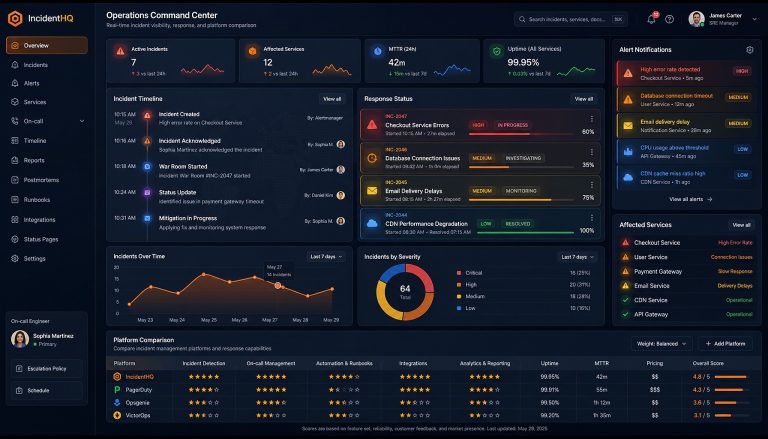
Task: Click the Checkout Service Errors 60% progress bar
Action: [521, 133]
